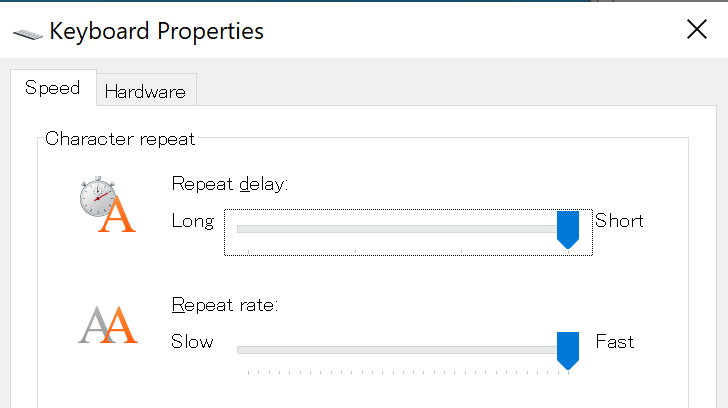Click the middle of the Repeat rate track

click(402, 350)
